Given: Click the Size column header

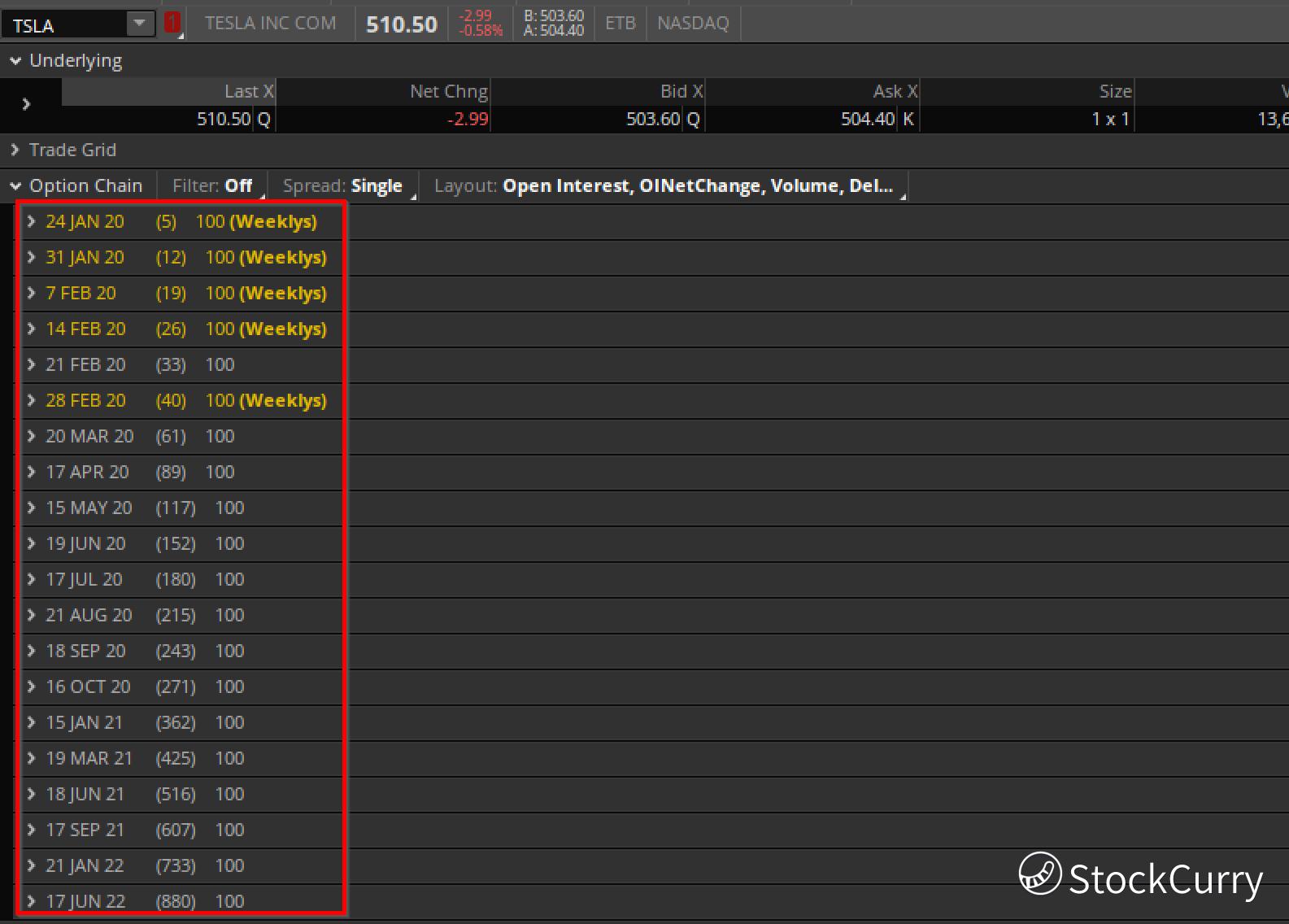Looking at the screenshot, I should (x=1027, y=92).
